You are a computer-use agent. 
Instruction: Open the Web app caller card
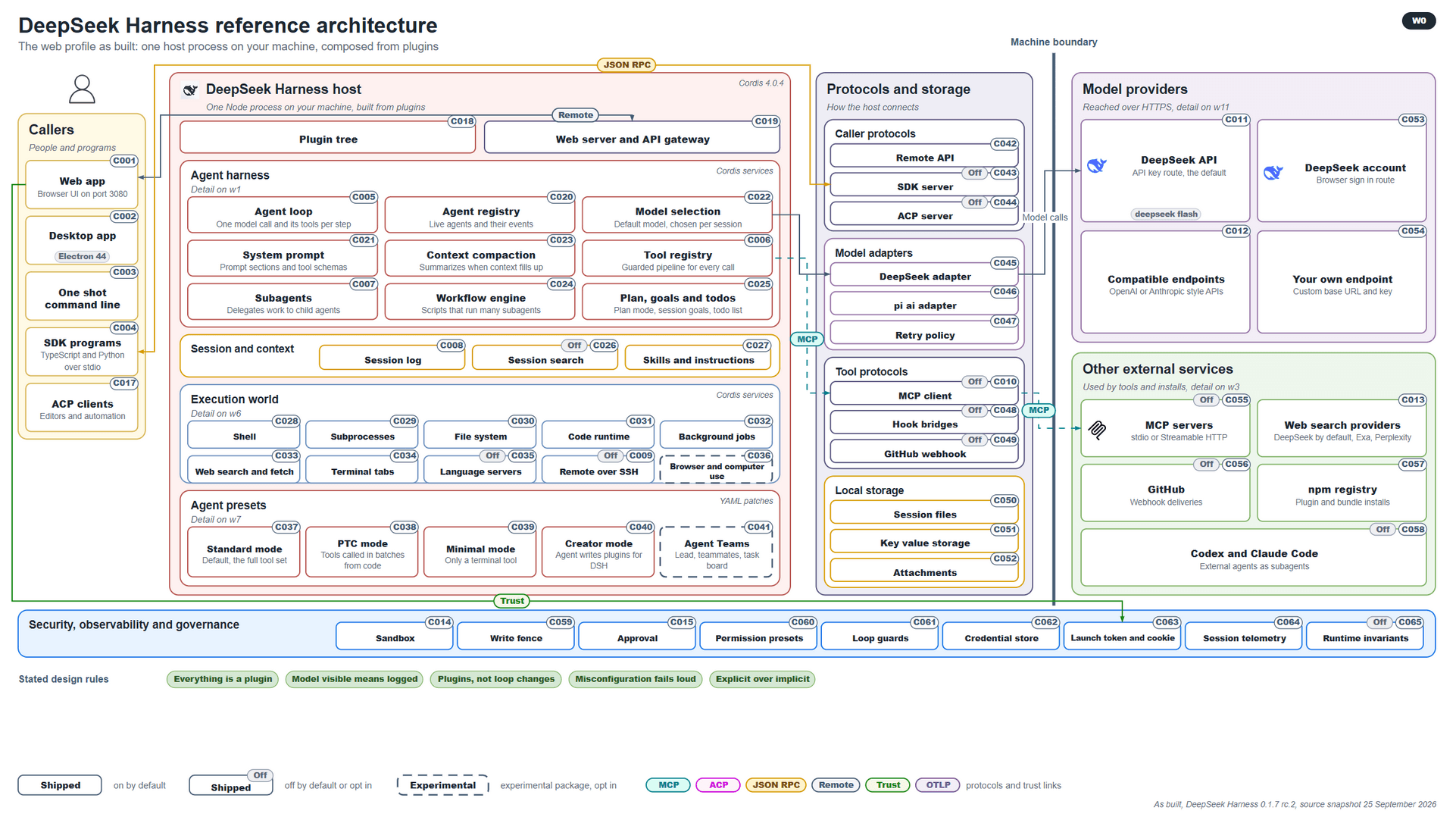(82, 186)
